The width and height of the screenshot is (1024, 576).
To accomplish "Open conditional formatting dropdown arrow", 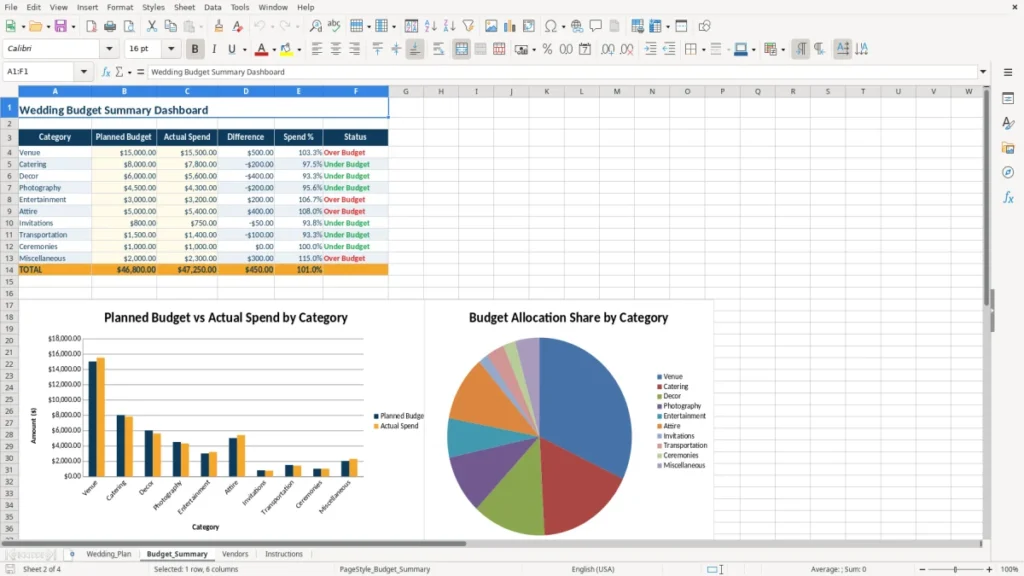I will [x=783, y=49].
